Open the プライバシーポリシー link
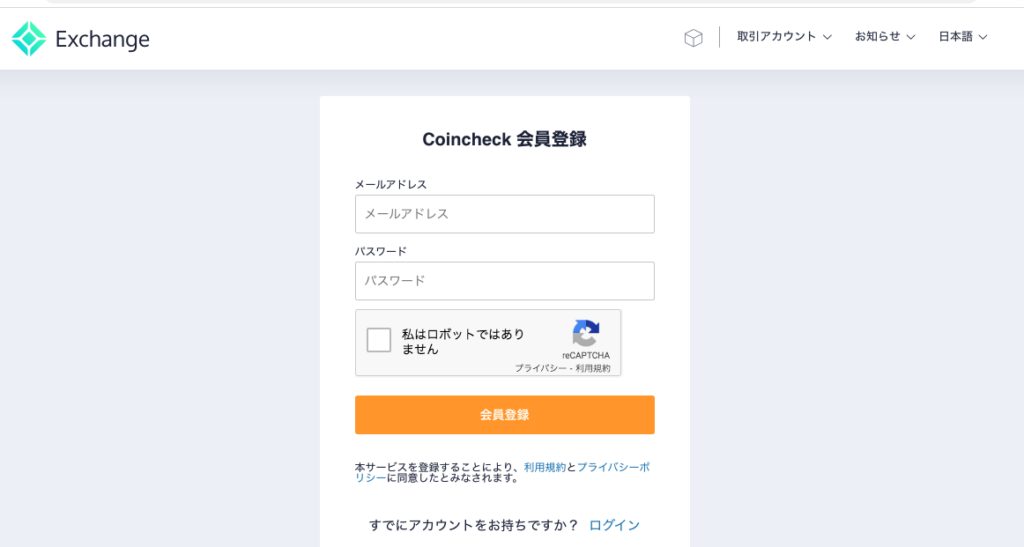The width and height of the screenshot is (1024, 547). [x=503, y=473]
